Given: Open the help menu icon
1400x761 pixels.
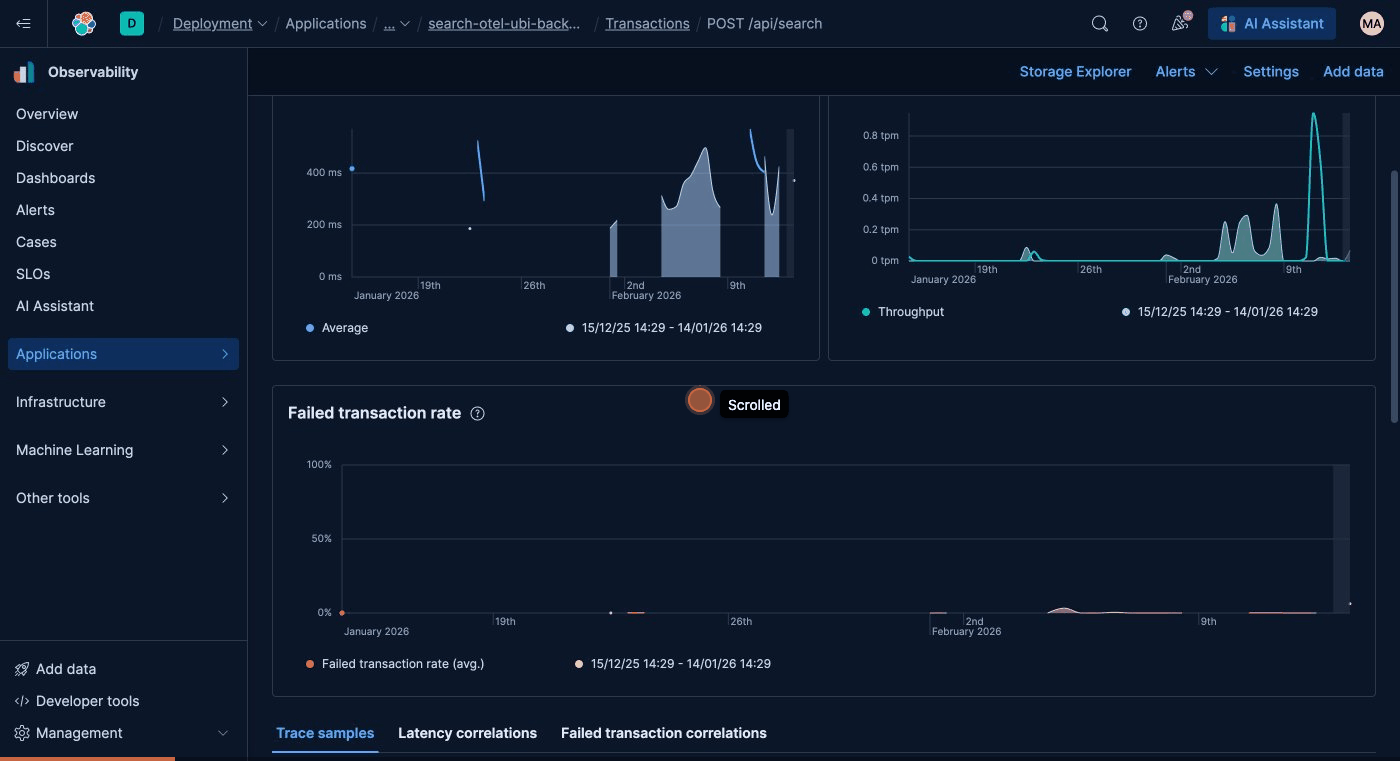Looking at the screenshot, I should click(x=1140, y=24).
